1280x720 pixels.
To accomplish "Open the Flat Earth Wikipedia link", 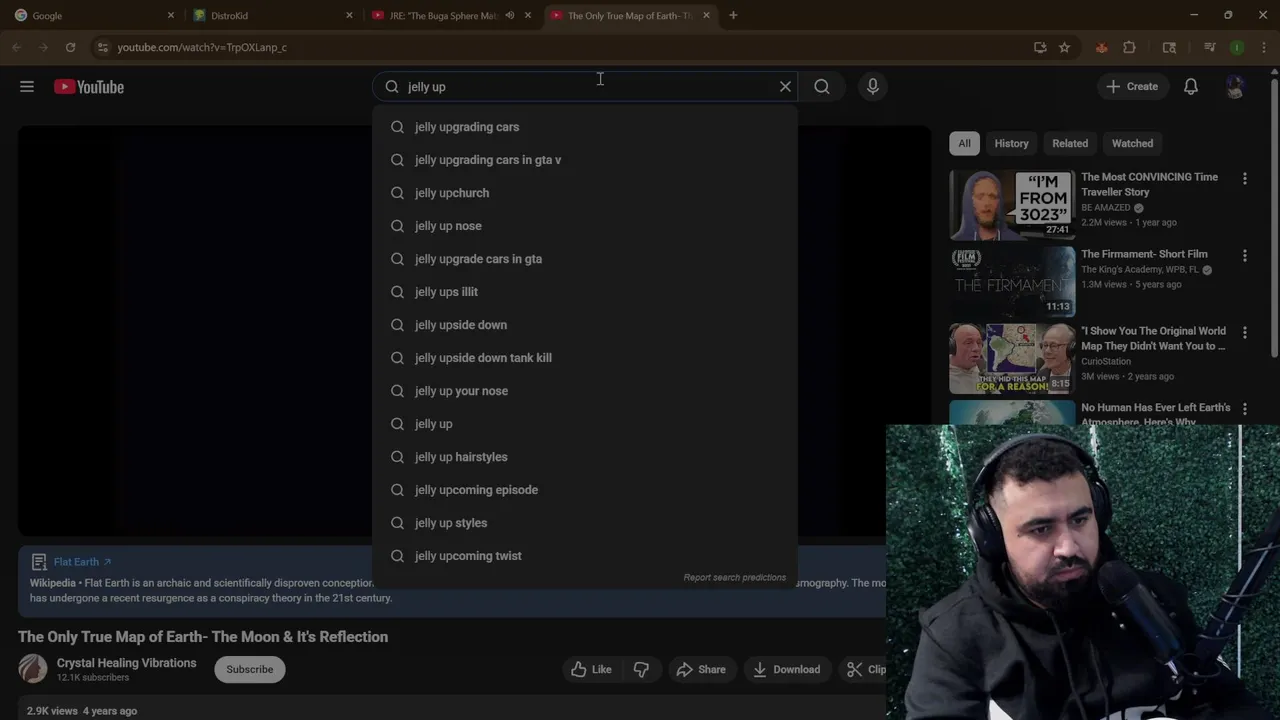I will [83, 562].
